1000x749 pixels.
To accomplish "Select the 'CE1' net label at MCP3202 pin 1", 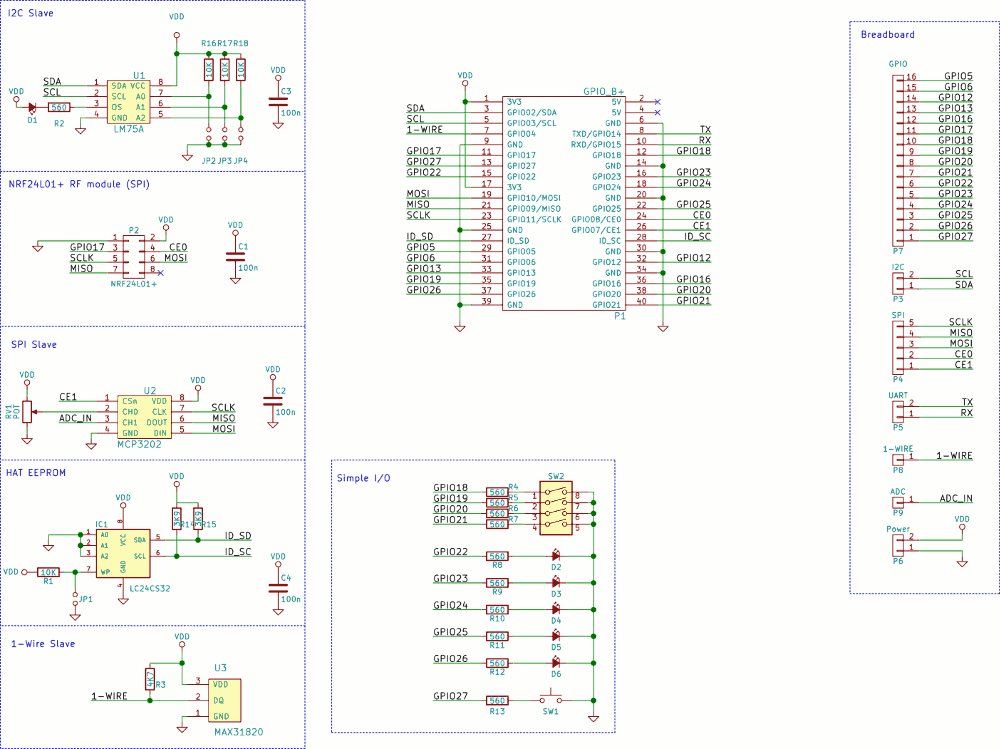I will (68, 397).
